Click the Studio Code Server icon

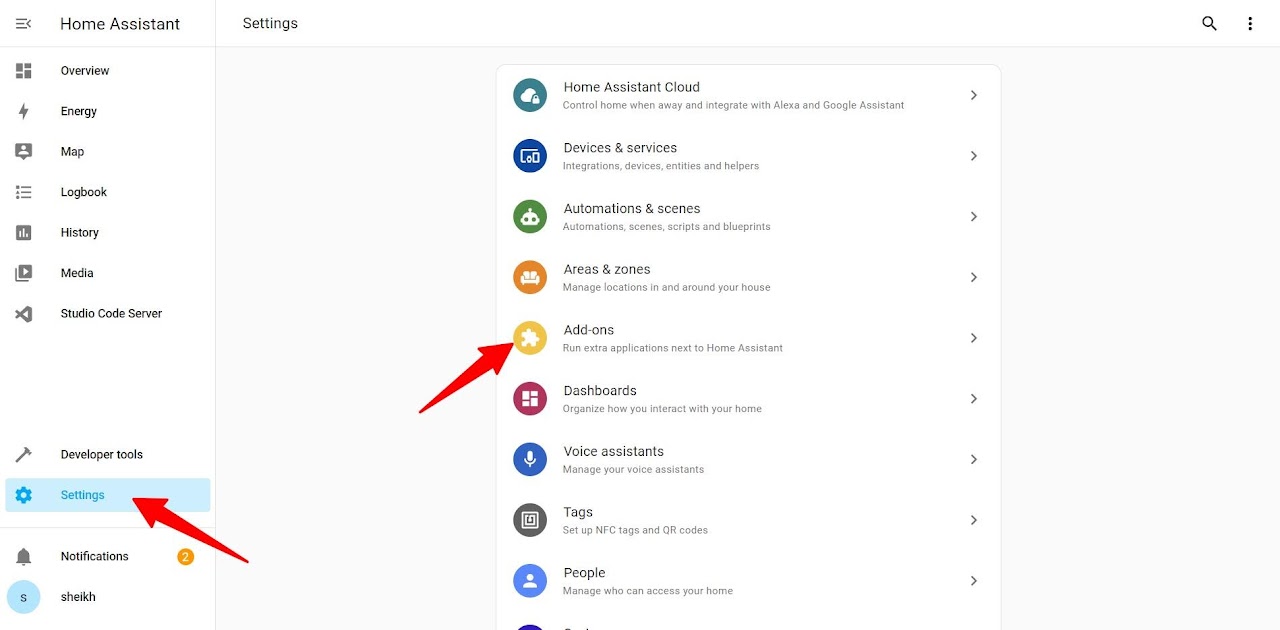24,314
